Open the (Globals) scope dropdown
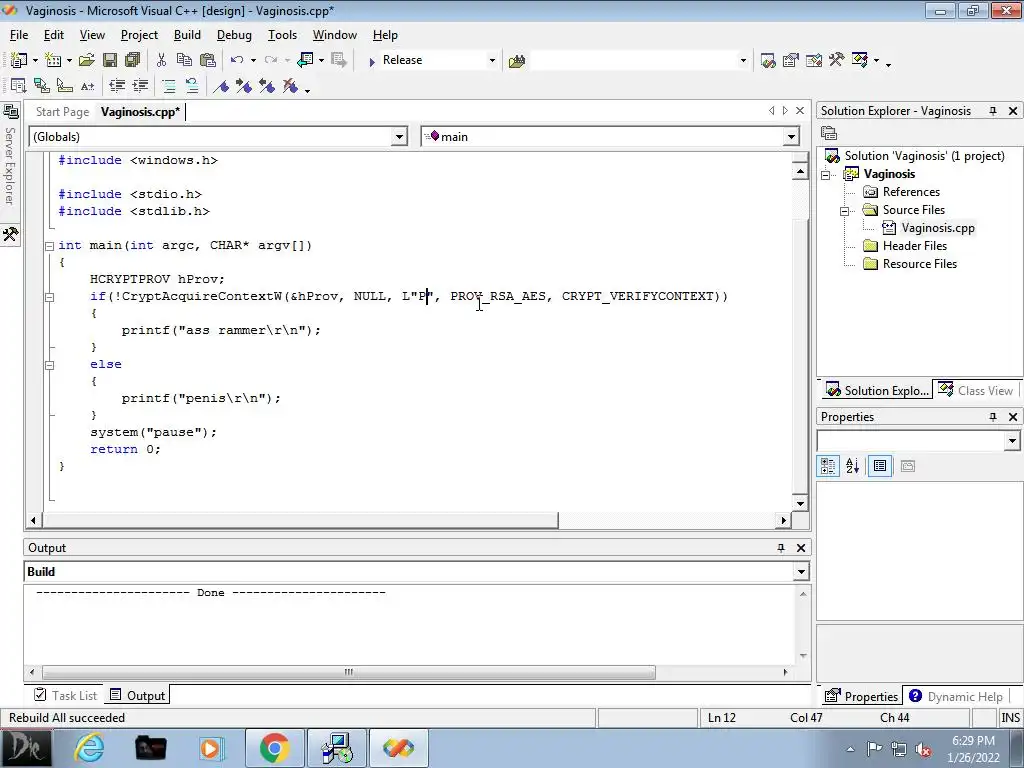Image resolution: width=1024 pixels, height=768 pixels. [x=399, y=136]
